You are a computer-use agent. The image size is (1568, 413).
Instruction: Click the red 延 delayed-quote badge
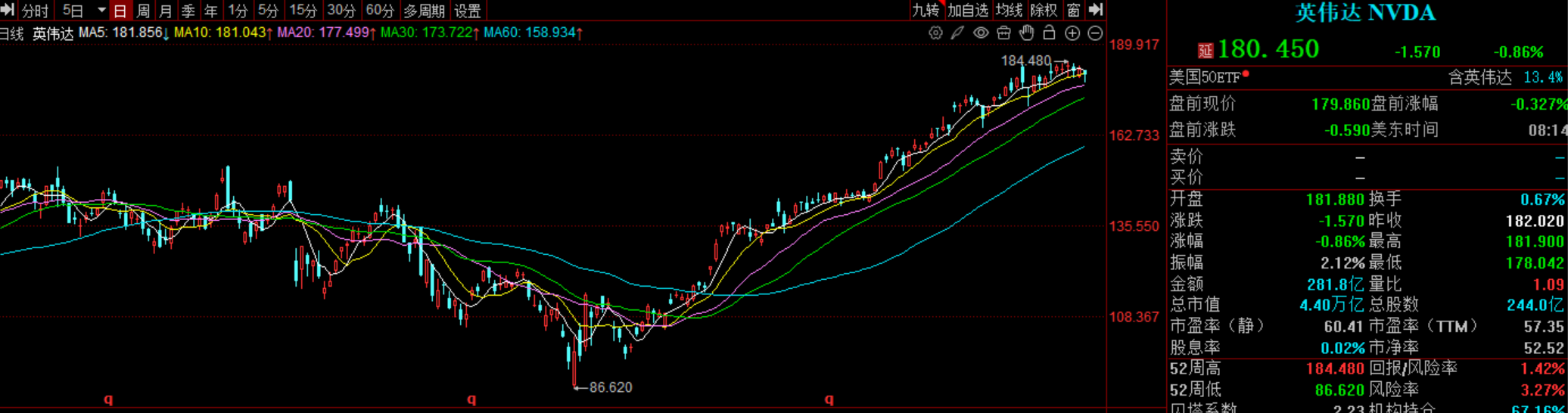click(x=1206, y=51)
